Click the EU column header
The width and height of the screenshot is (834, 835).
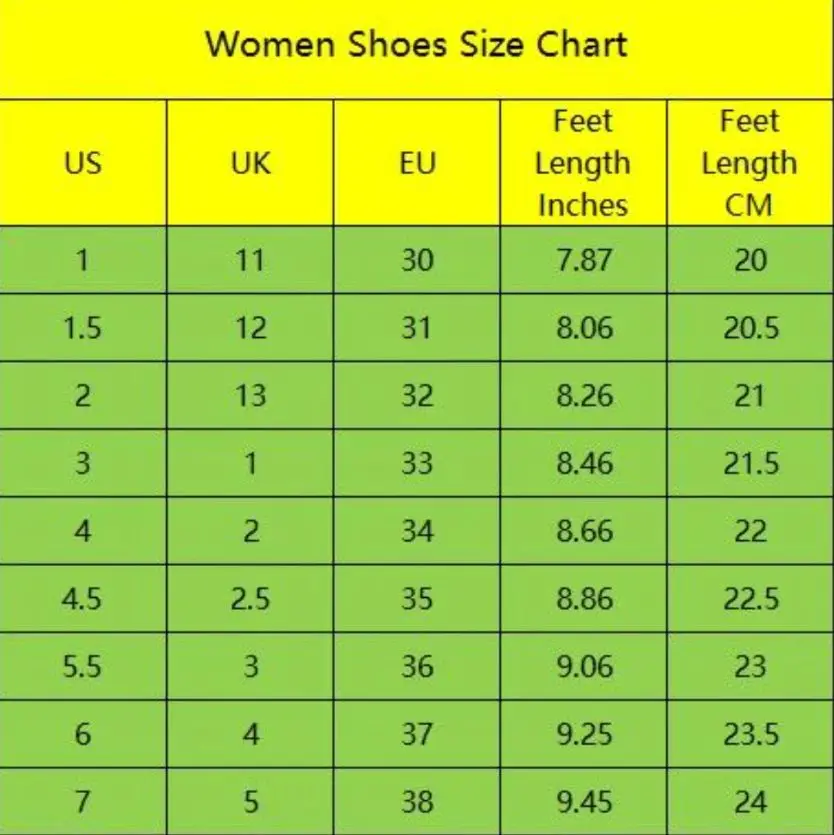coord(417,163)
